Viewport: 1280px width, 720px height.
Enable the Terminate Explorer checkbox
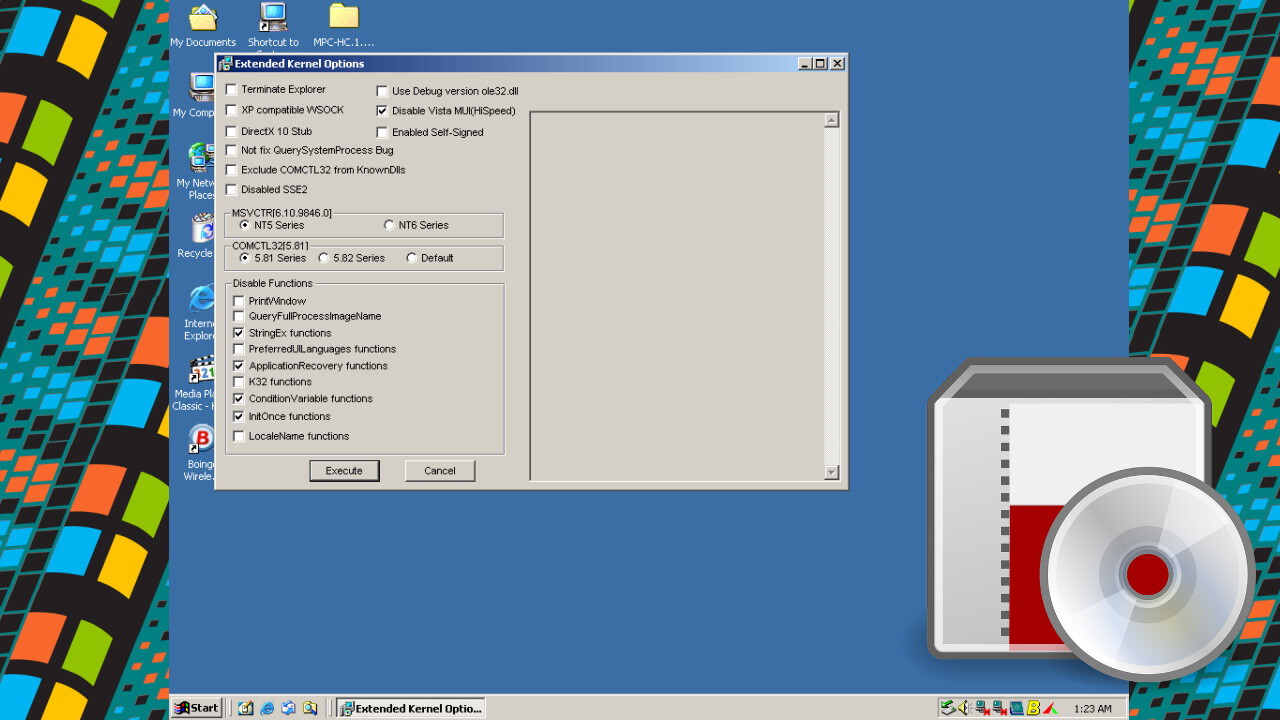point(231,89)
